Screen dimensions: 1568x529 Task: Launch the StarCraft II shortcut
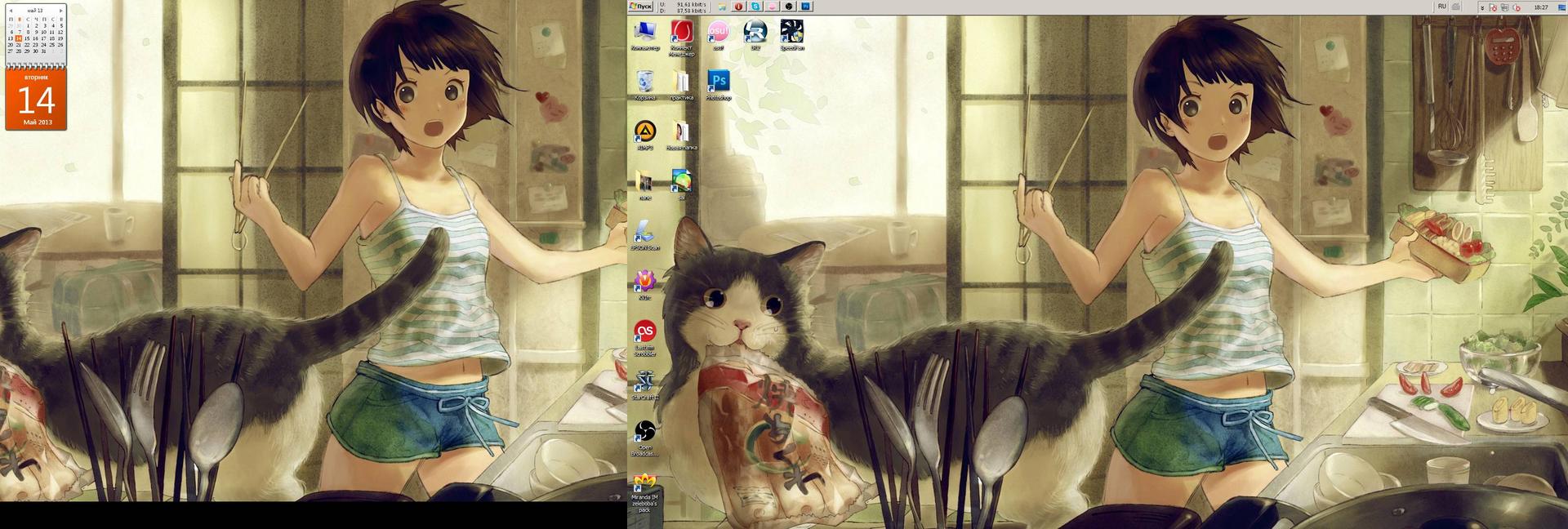[x=645, y=385]
